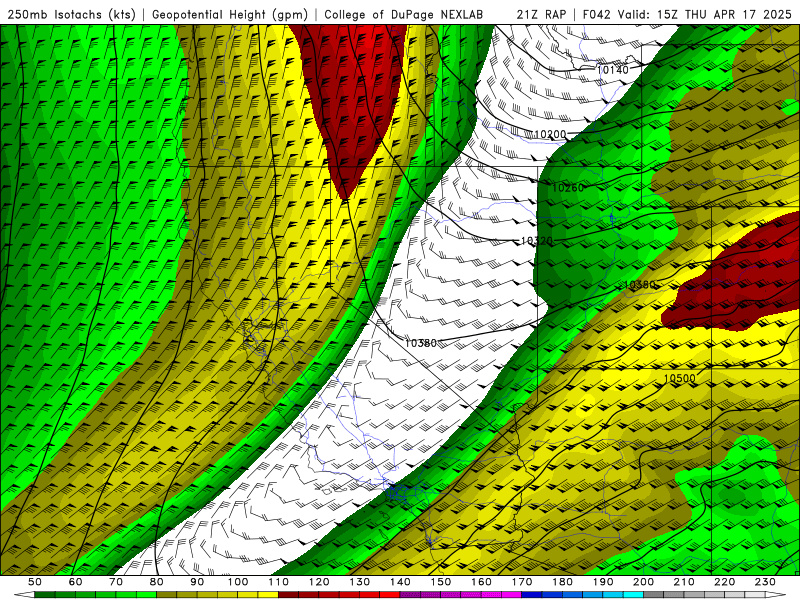Click the 60 value on the color scale
800x600 pixels.
pos(75,582)
